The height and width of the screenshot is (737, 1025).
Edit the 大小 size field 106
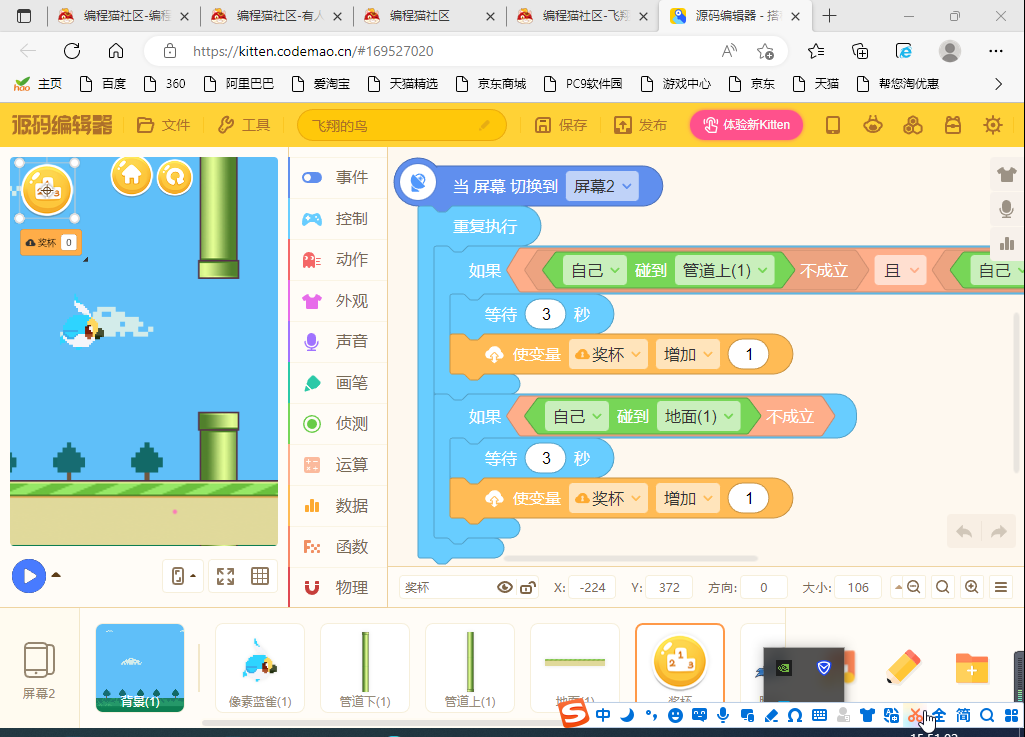point(858,587)
